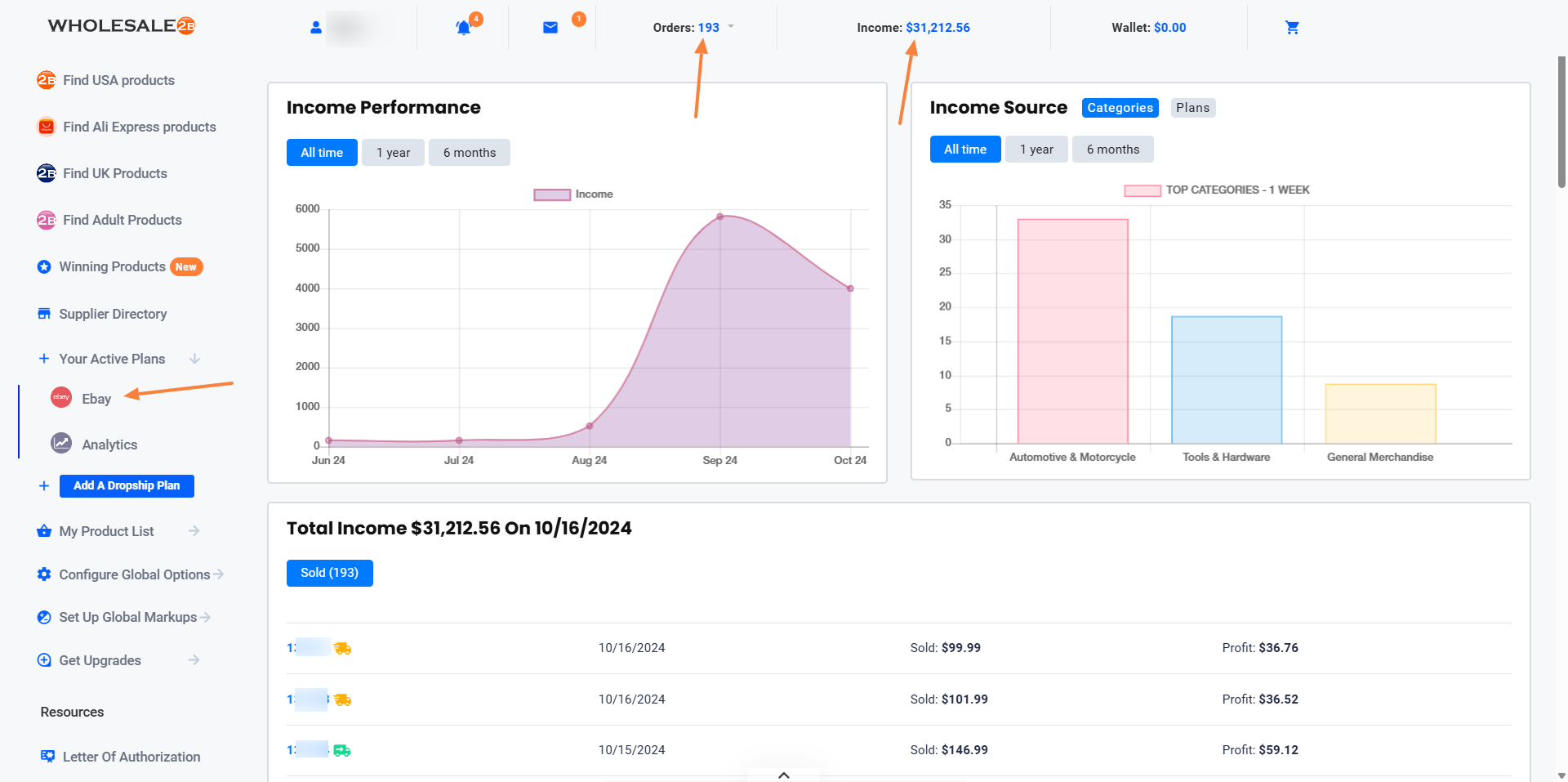
Task: Click the Add A Dropship Plan button
Action: [127, 485]
